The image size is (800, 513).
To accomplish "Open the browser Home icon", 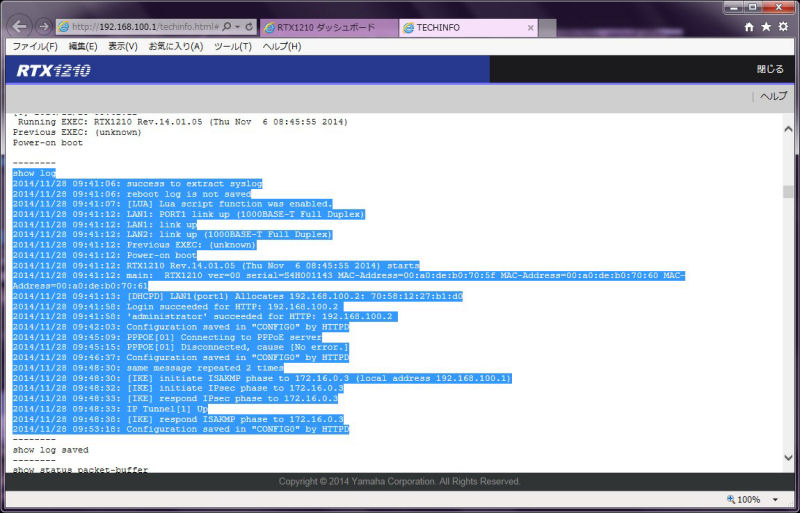I will (749, 27).
